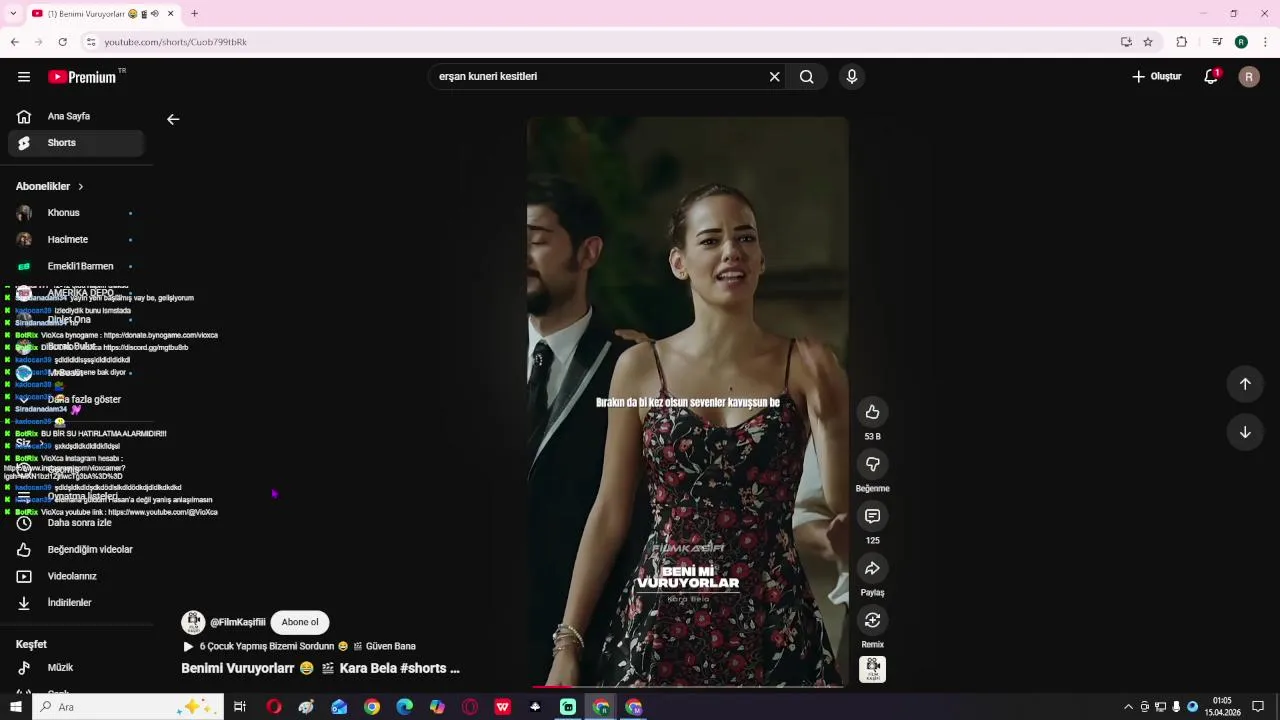
Task: Clear the search box text
Action: 774,77
